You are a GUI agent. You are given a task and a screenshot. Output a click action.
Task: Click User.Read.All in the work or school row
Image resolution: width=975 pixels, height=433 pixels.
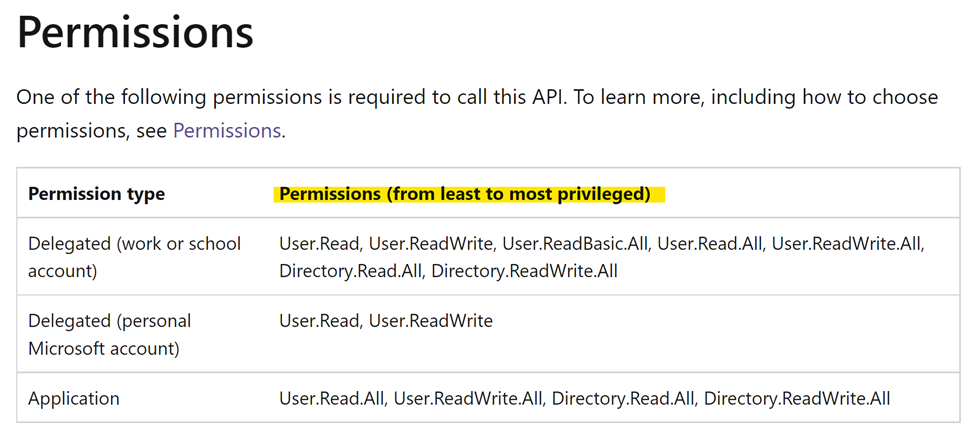(x=709, y=243)
